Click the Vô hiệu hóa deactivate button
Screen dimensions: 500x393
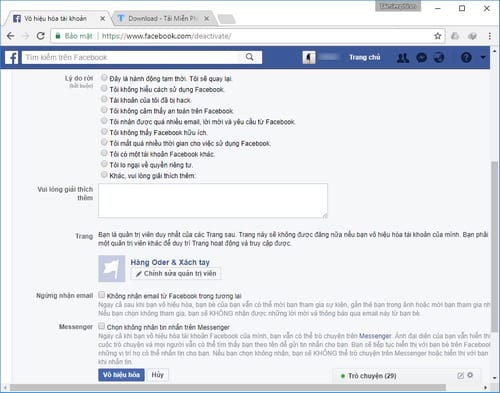coord(121,375)
